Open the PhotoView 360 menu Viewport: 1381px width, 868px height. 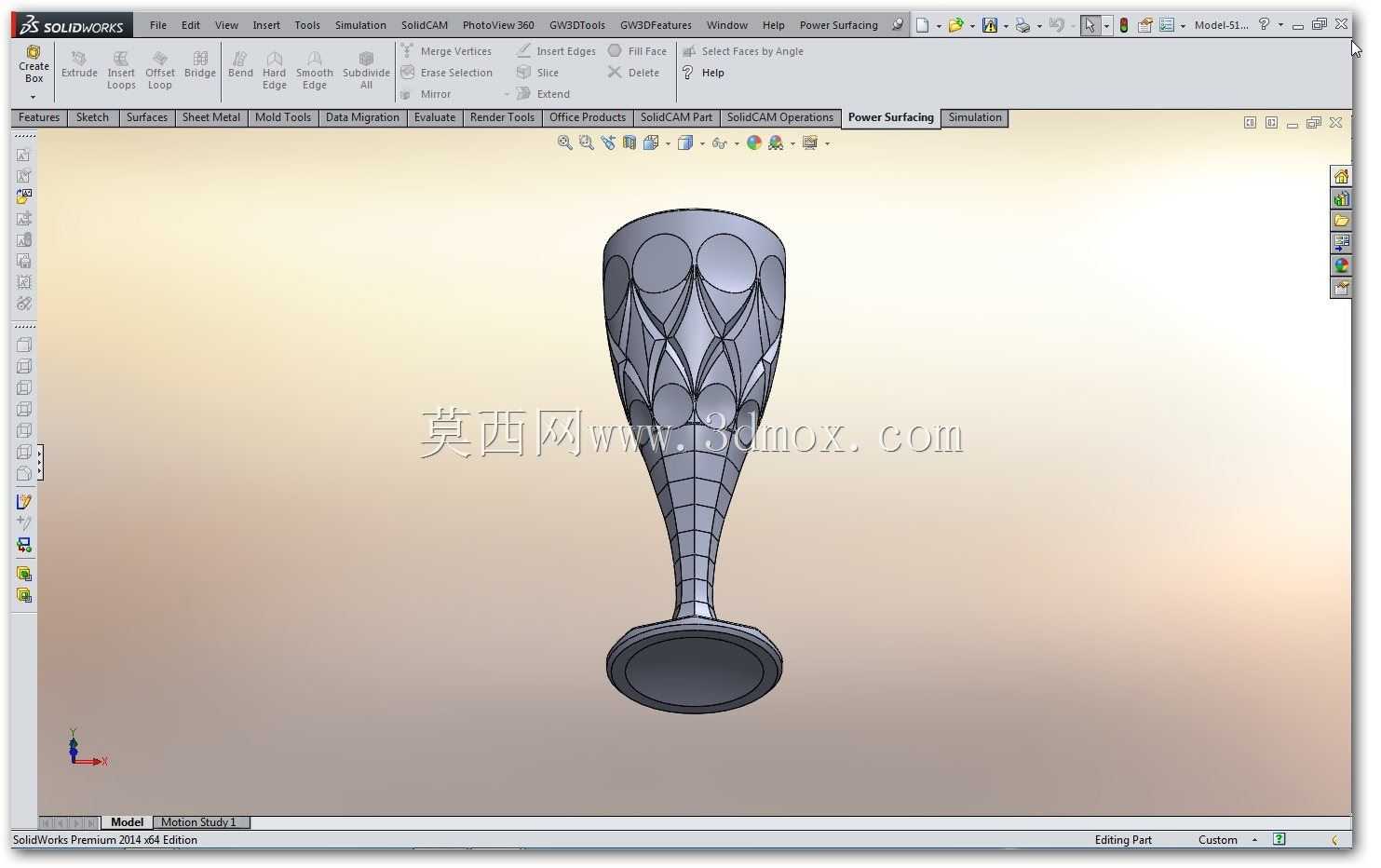(498, 25)
